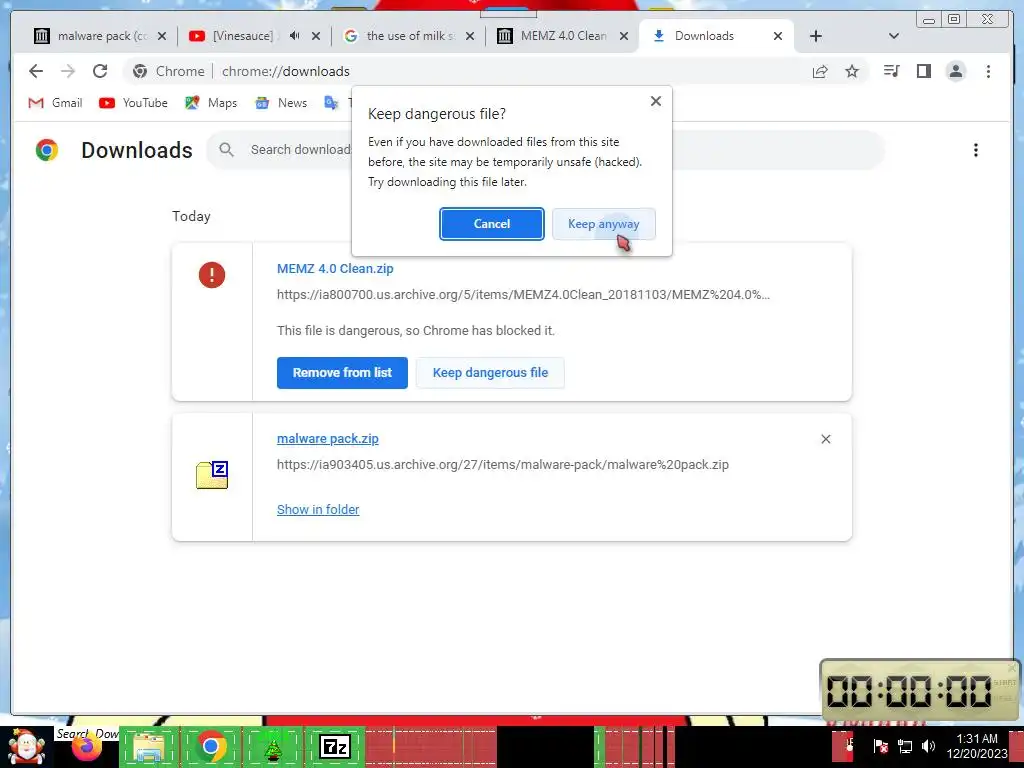The image size is (1024, 768).
Task: Open Gmail bookmark
Action: click(x=55, y=103)
